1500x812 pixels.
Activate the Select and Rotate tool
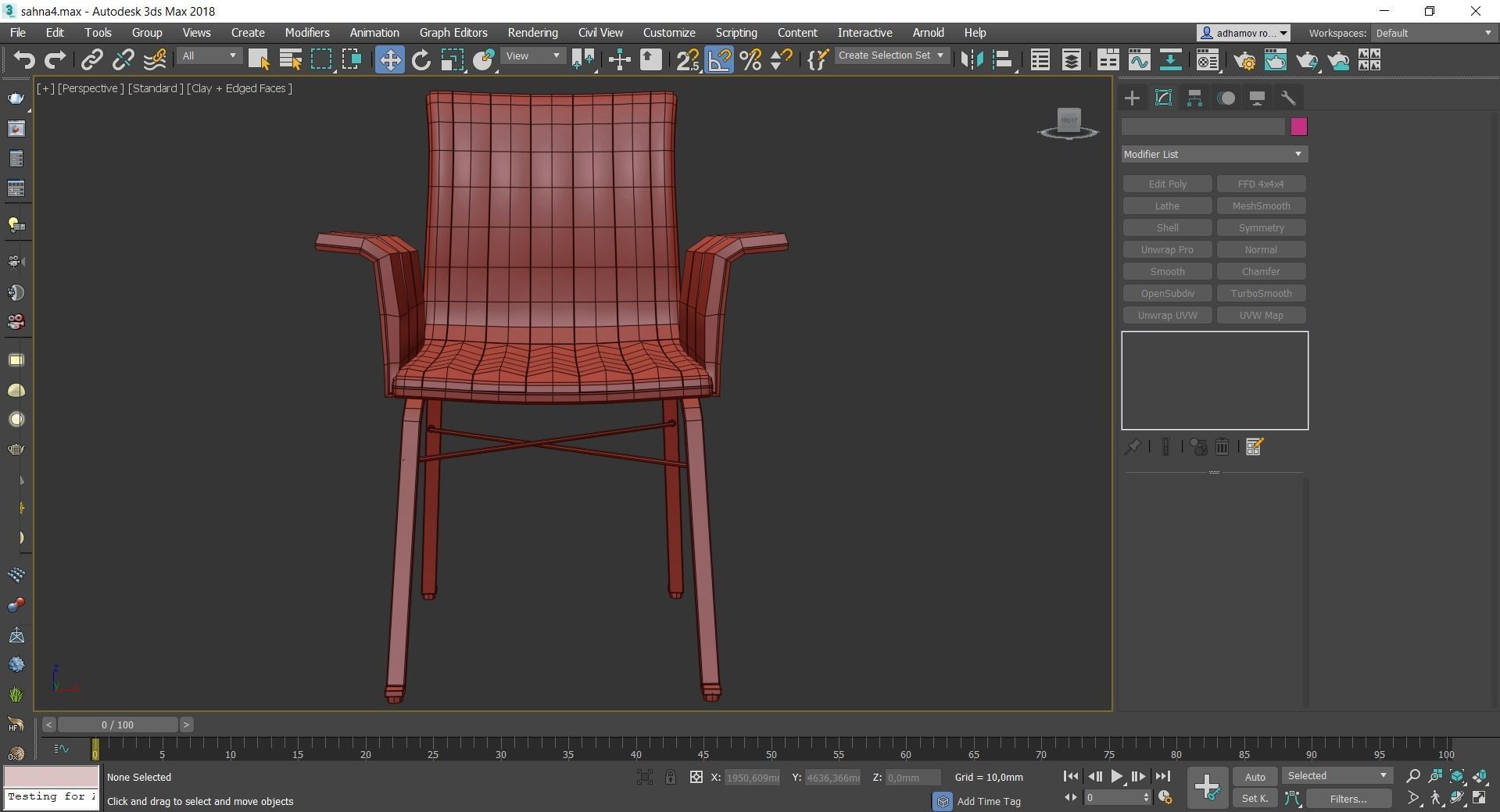421,59
